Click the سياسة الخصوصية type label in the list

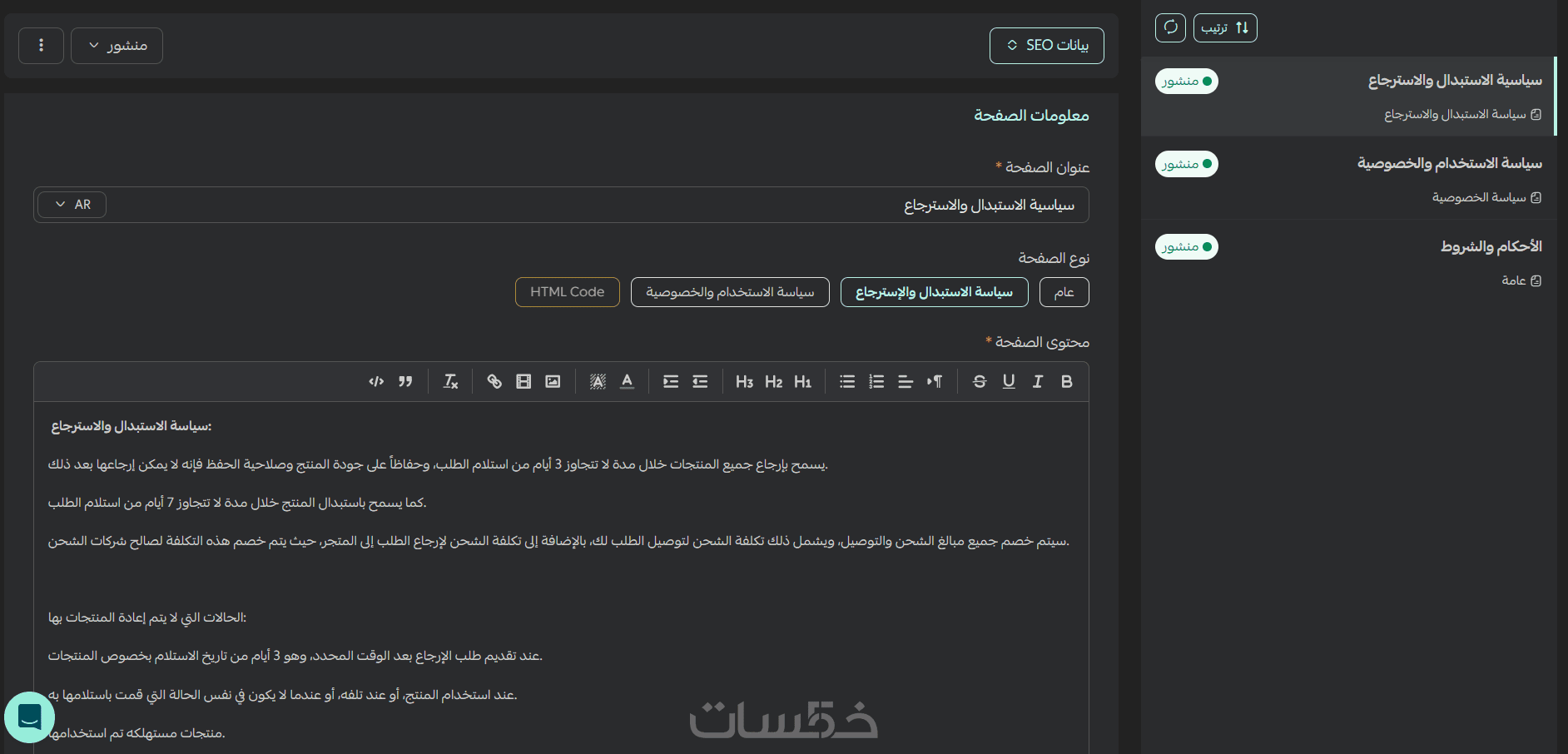pyautogui.click(x=1479, y=197)
